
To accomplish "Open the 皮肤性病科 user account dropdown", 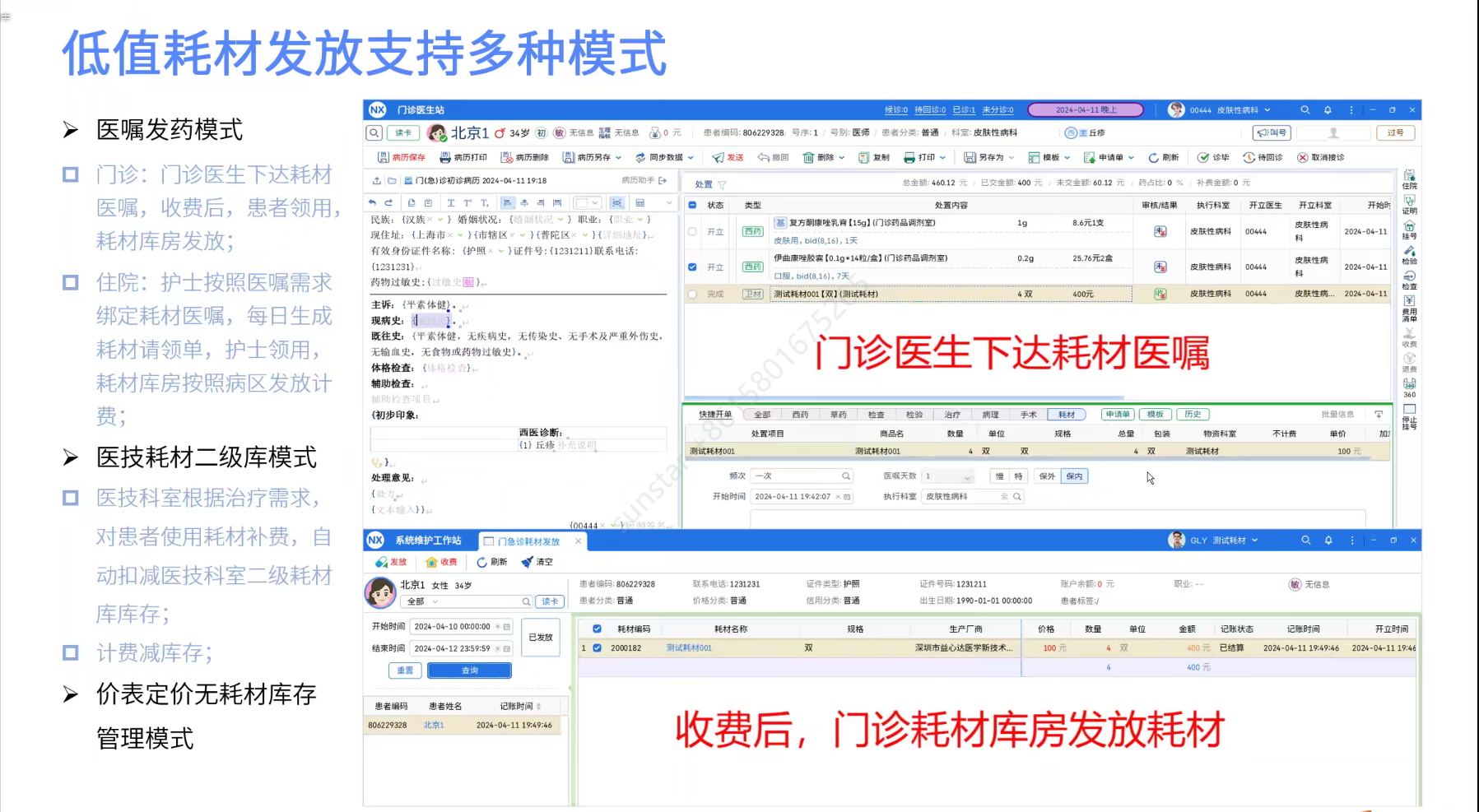I will [1267, 110].
